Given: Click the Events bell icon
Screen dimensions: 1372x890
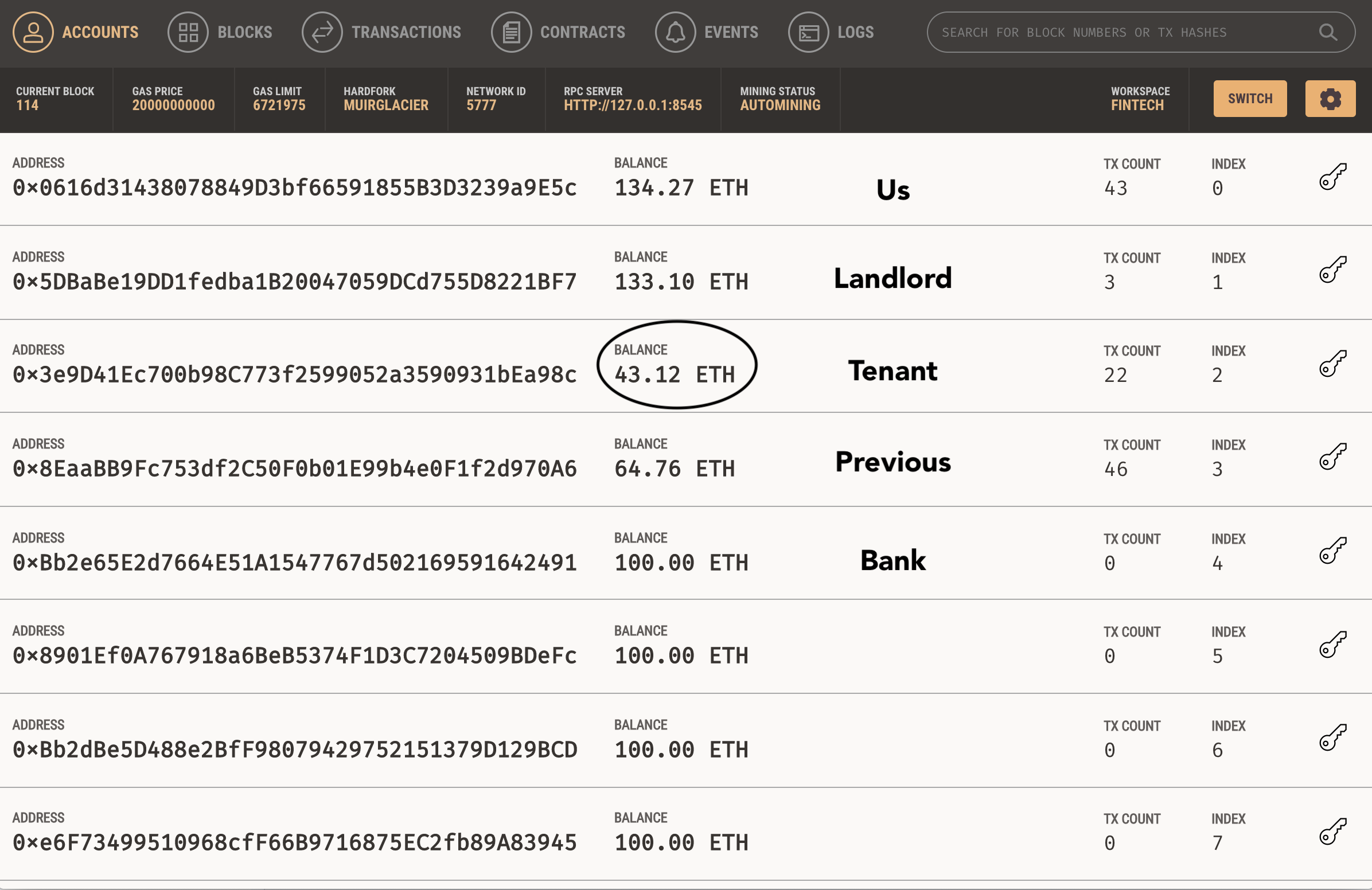Looking at the screenshot, I should click(x=676, y=32).
